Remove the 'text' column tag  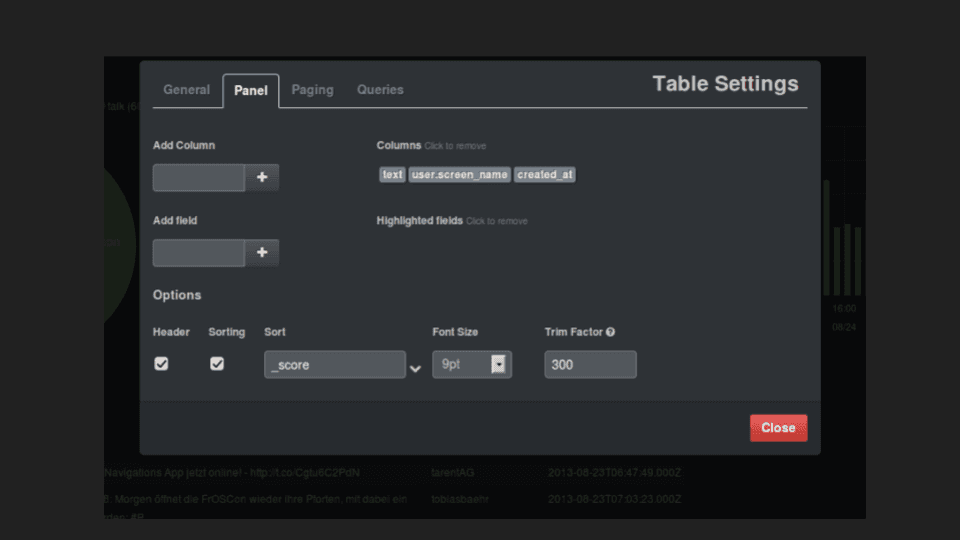392,174
